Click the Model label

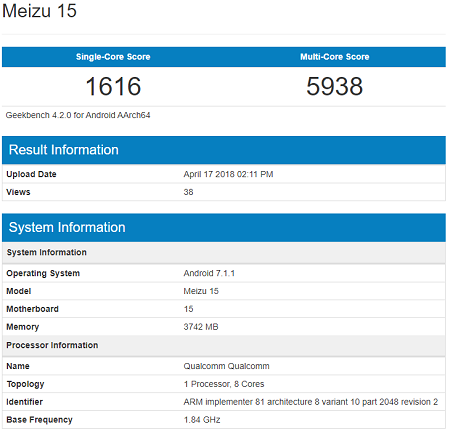[x=19, y=291]
